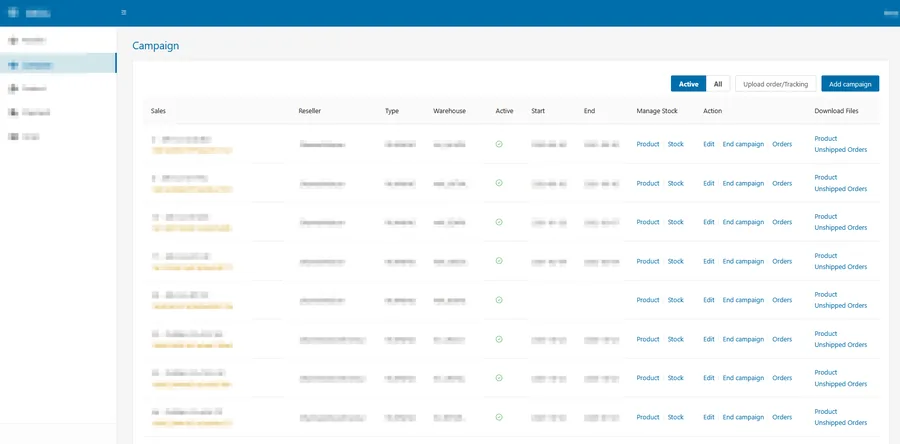Download Unshipped Orders for sixth row
The image size is (900, 444).
[840, 345]
